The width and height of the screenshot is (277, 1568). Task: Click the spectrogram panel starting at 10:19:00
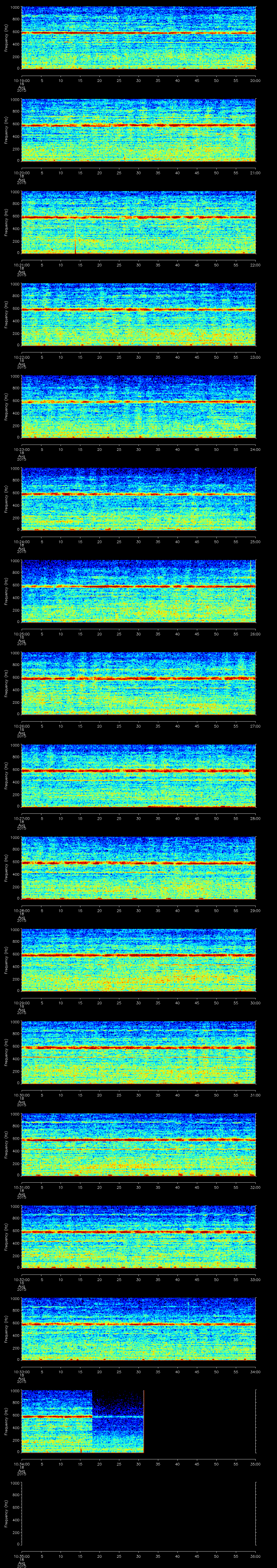[x=138, y=38]
